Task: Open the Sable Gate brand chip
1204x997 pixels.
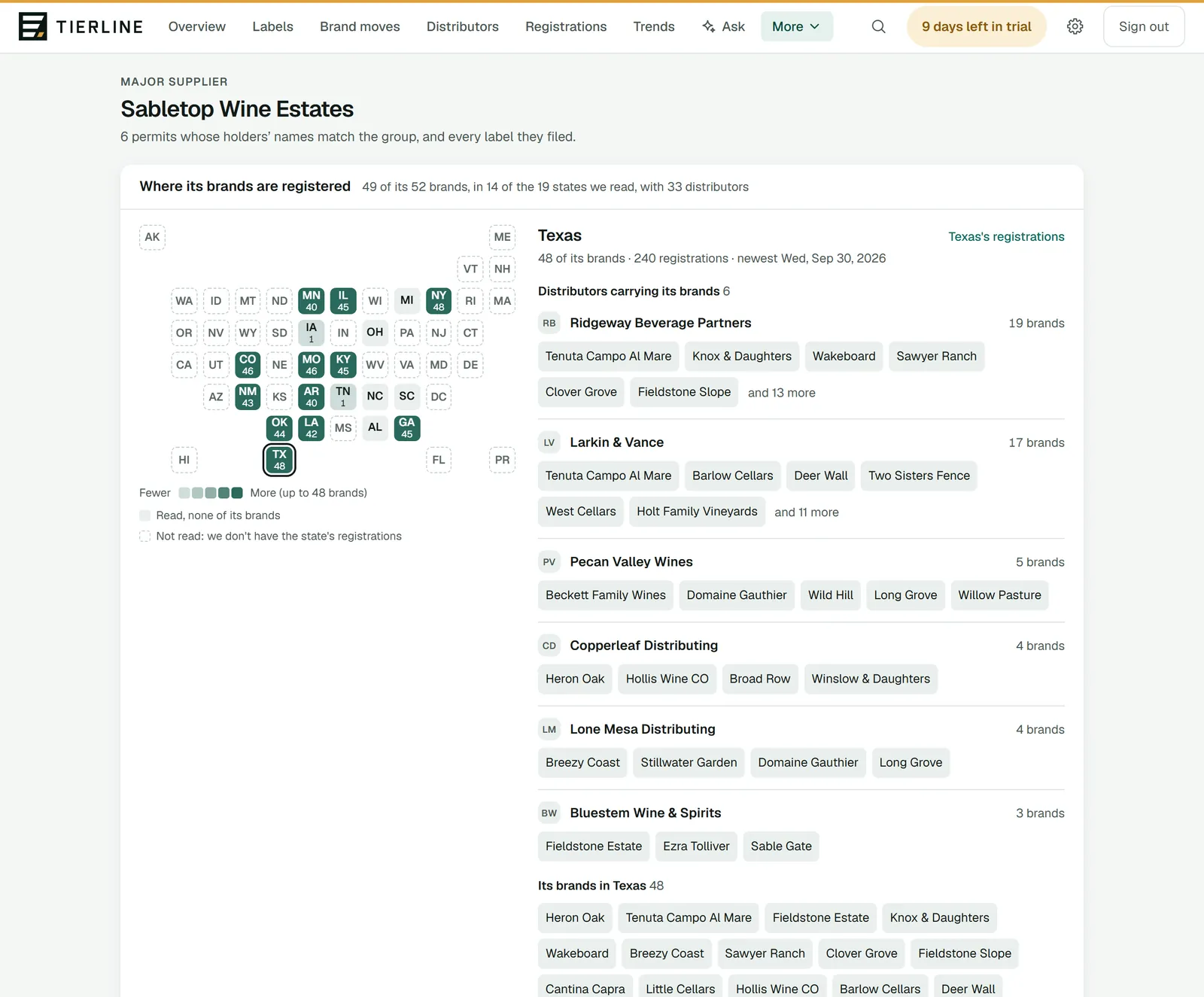Action: 781,847
